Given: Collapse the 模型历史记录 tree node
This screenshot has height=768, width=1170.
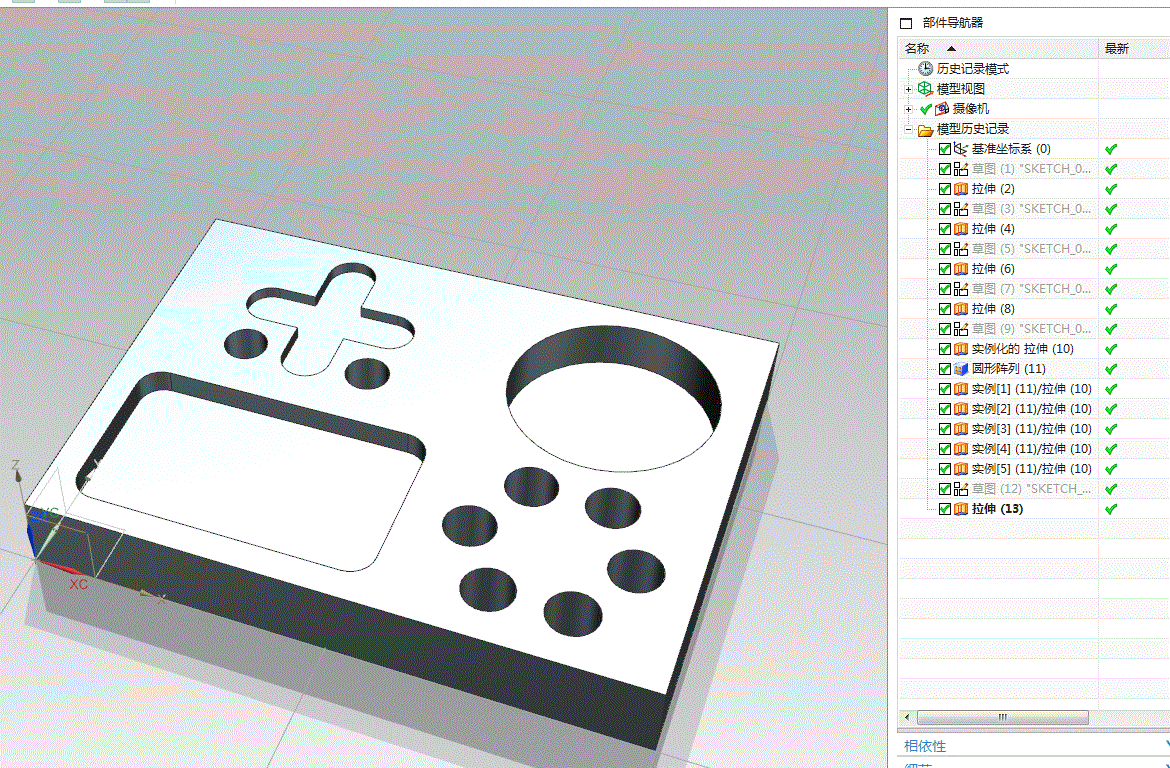Looking at the screenshot, I should (908, 129).
